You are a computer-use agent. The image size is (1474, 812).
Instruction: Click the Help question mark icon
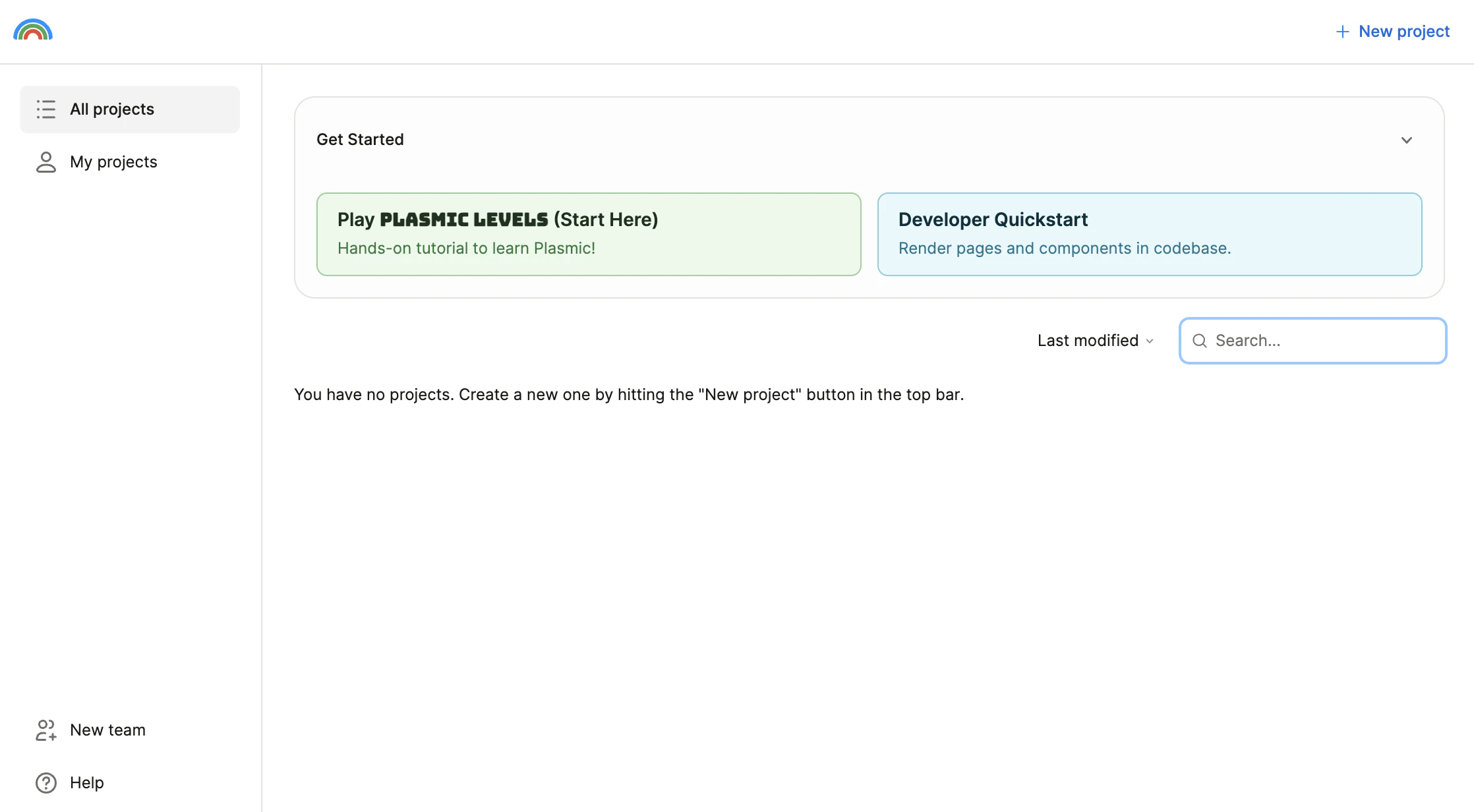pyautogui.click(x=46, y=783)
